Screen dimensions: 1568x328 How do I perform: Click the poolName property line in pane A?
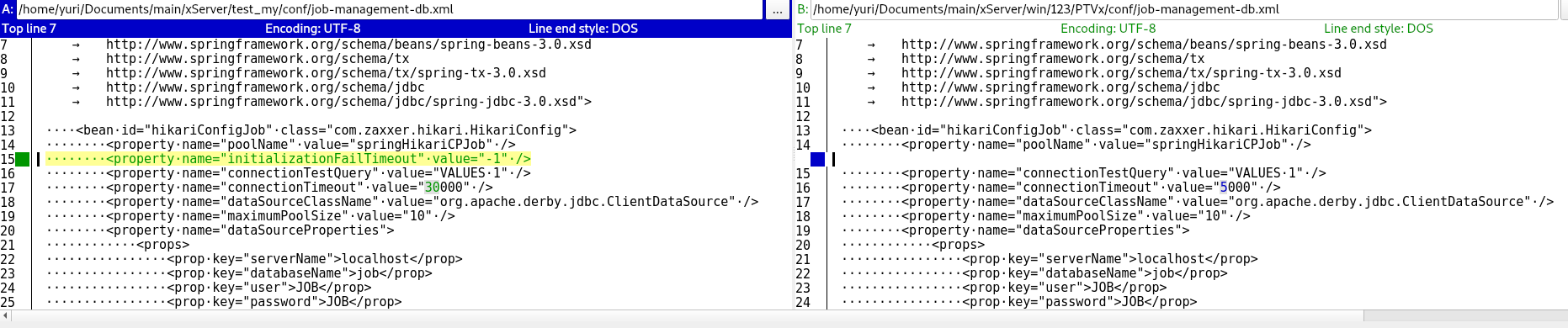[281, 145]
